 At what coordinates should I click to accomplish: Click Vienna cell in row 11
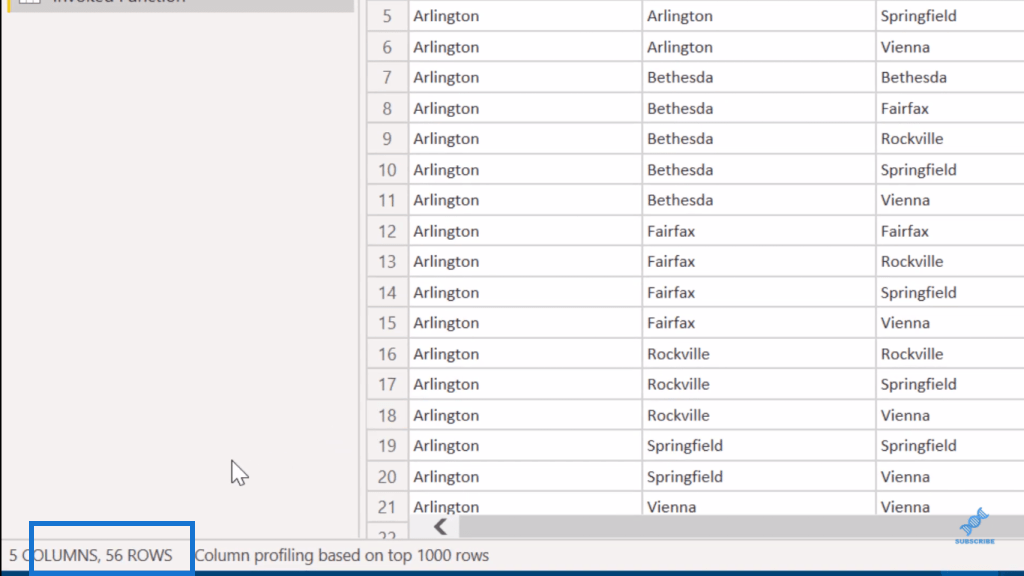click(950, 200)
